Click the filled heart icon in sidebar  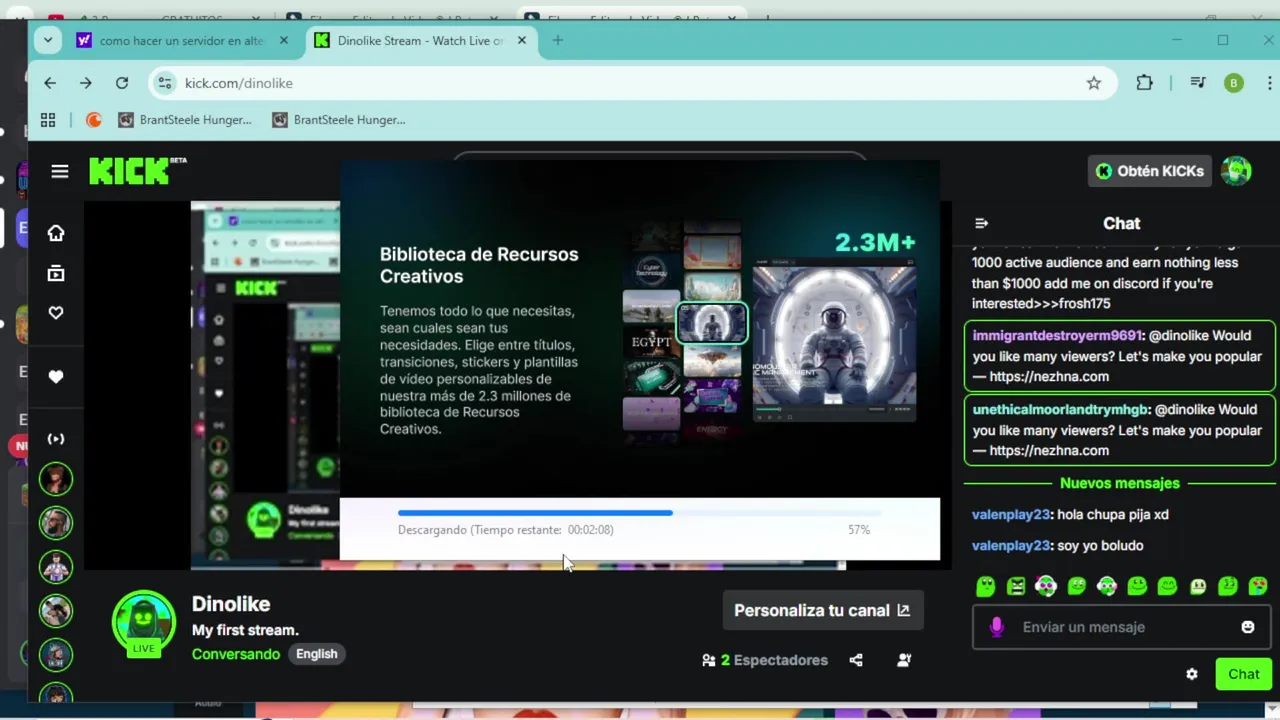(x=56, y=377)
